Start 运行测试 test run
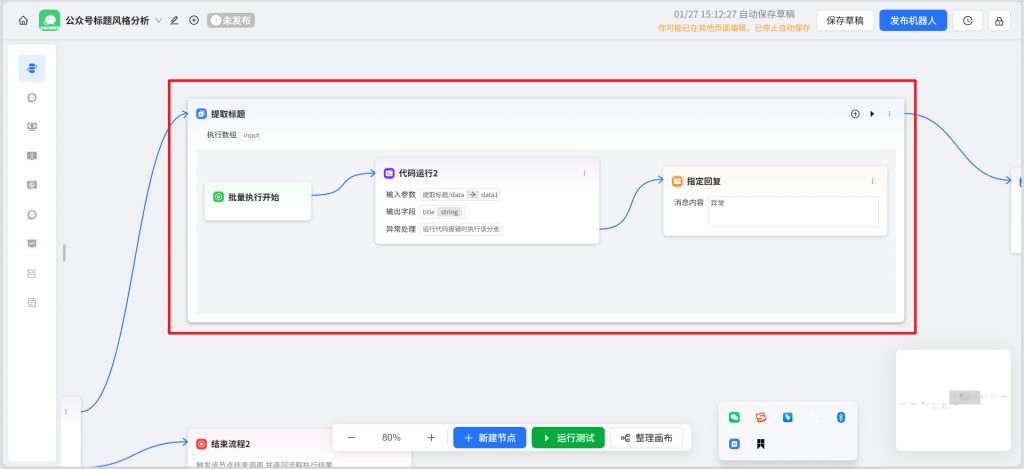The height and width of the screenshot is (469, 1024). (568, 438)
